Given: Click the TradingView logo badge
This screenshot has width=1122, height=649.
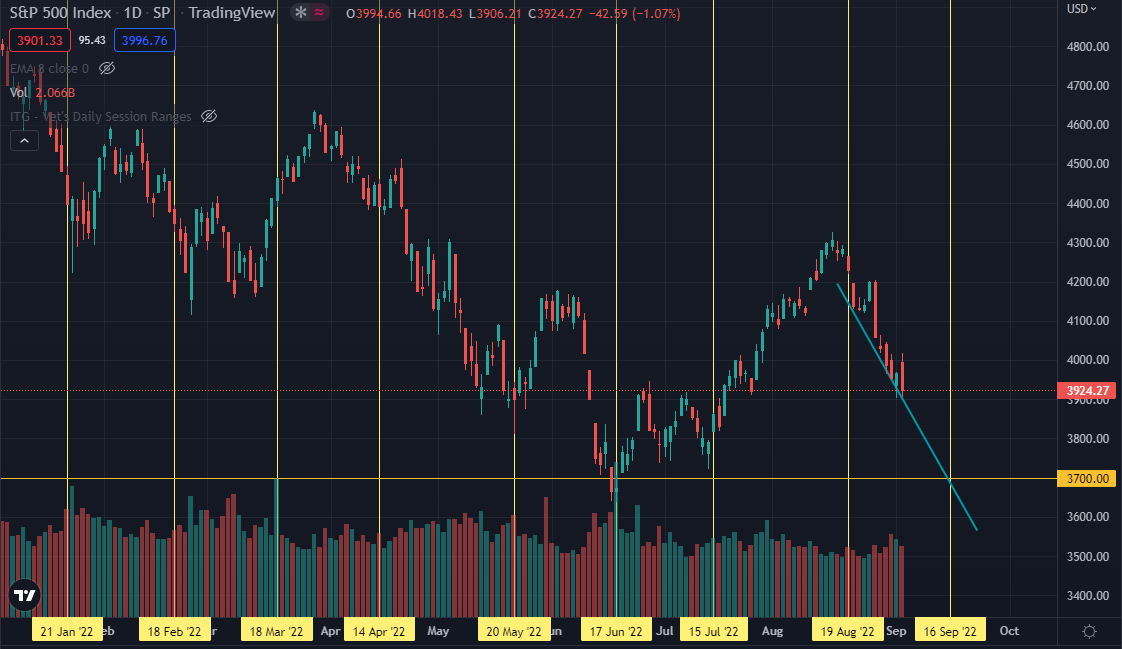Looking at the screenshot, I should (24, 595).
